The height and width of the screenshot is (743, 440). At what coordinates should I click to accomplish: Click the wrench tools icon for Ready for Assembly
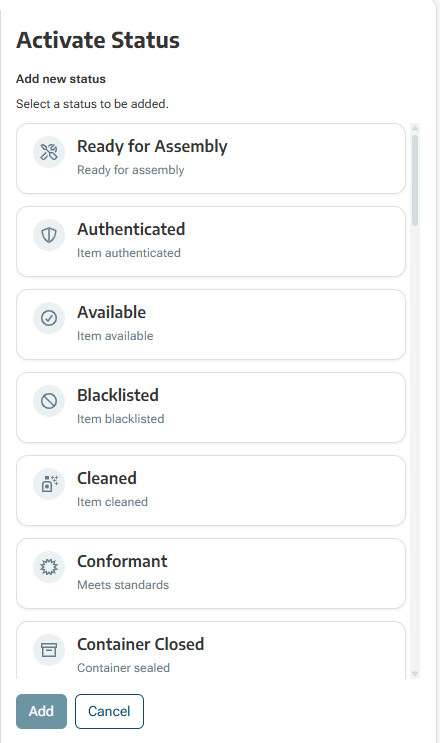tap(49, 152)
